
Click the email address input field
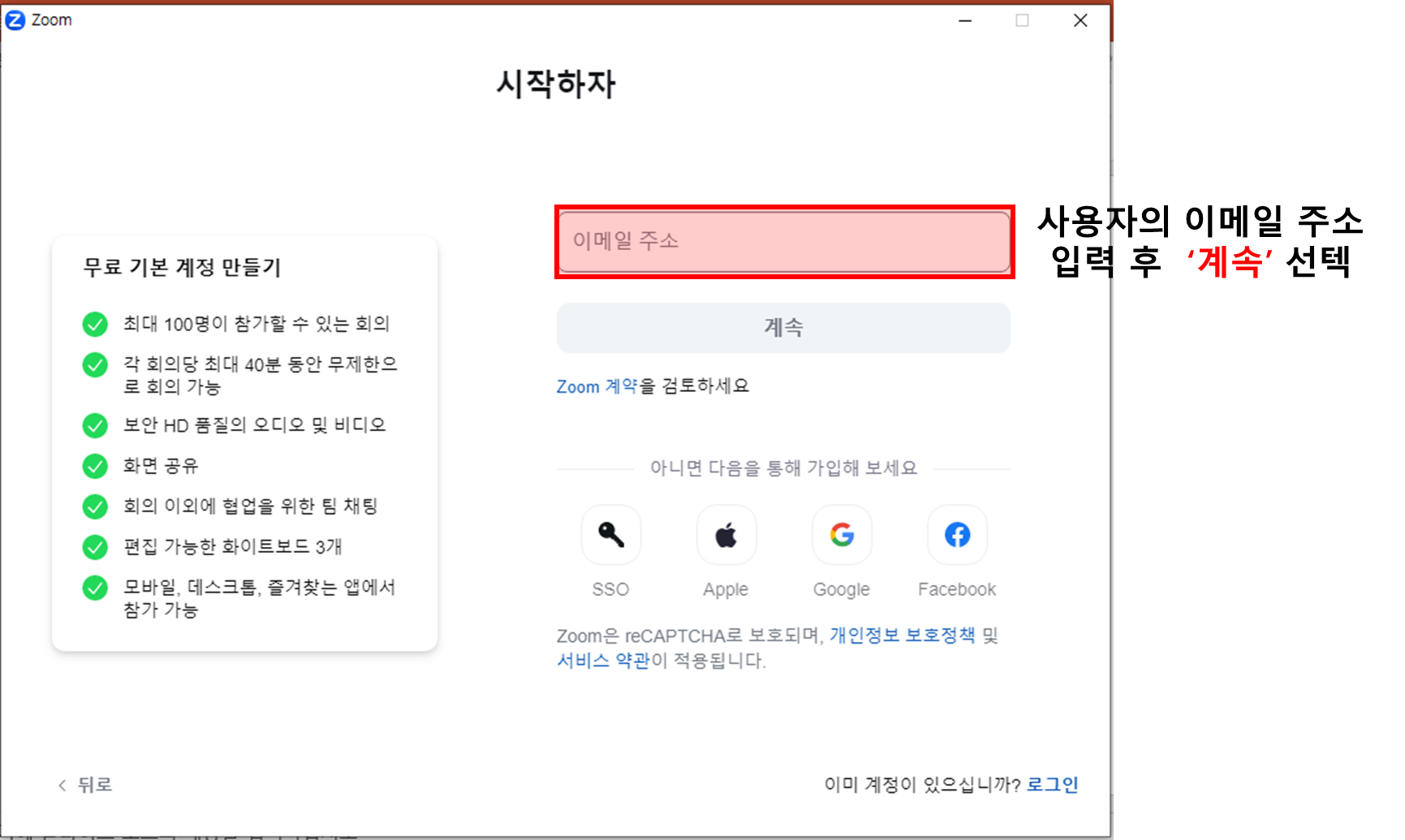point(784,241)
